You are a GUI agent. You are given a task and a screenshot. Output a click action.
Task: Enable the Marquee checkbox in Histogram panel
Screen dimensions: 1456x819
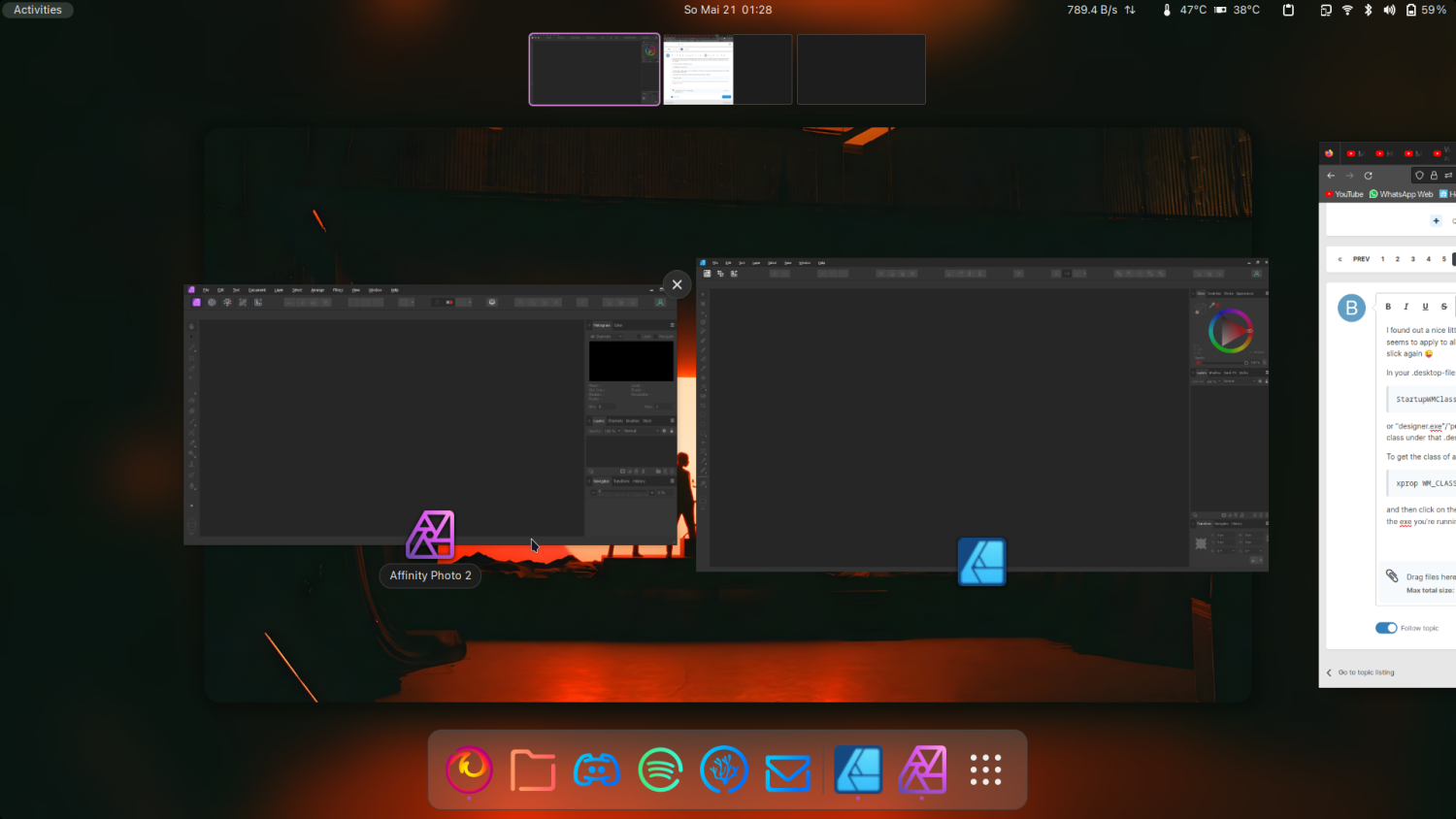[656, 336]
